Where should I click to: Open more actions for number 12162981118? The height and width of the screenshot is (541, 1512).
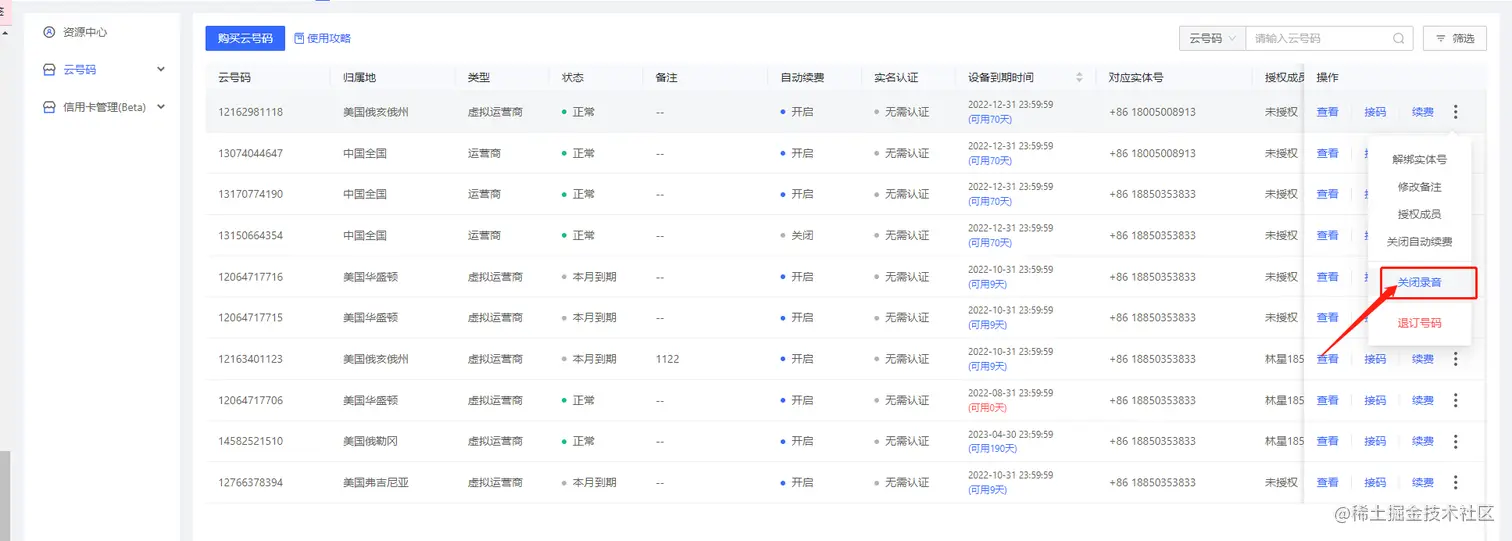(x=1455, y=112)
